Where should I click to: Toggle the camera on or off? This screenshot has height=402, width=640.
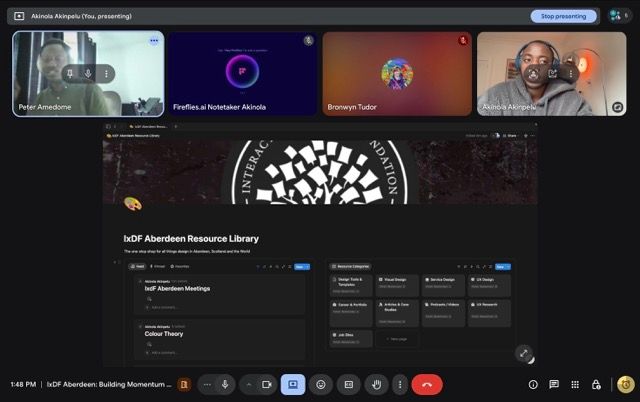267,384
